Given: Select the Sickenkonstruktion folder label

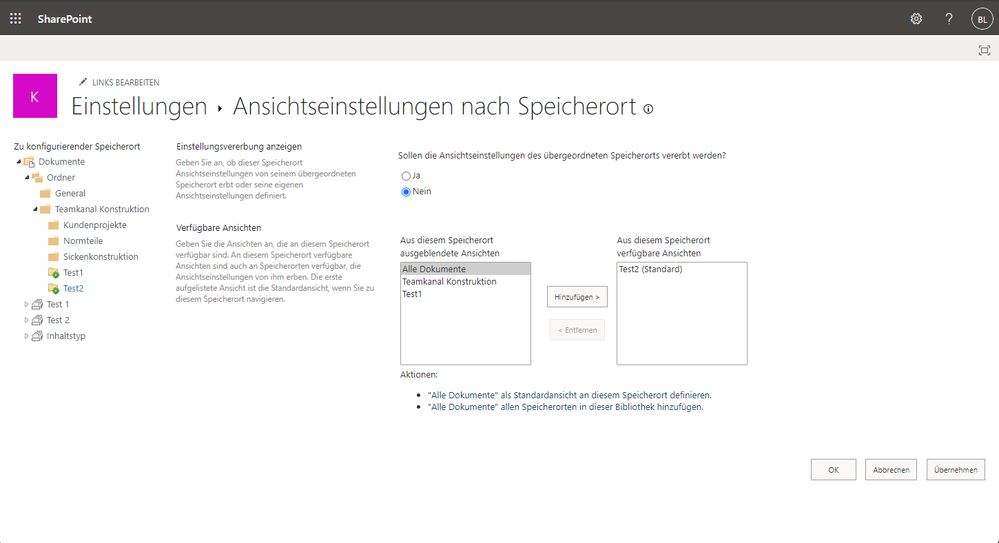Looking at the screenshot, I should click(x=101, y=257).
